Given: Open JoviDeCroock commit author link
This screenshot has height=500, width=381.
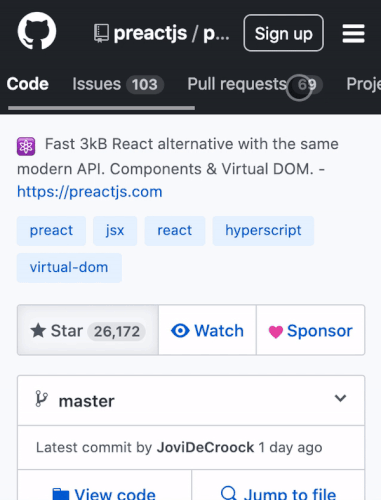Looking at the screenshot, I should 205,447.
